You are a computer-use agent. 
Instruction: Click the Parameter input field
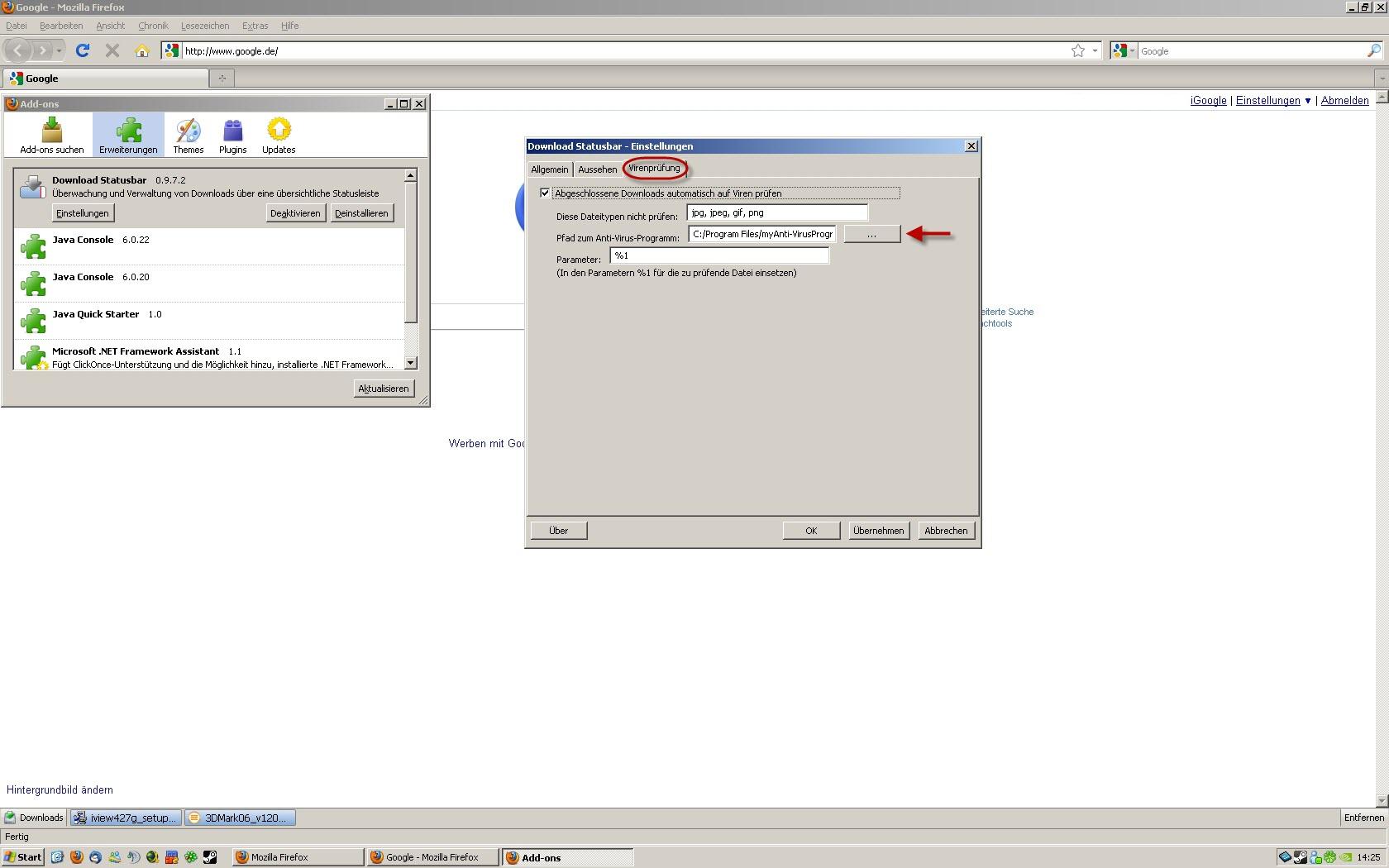coord(719,256)
